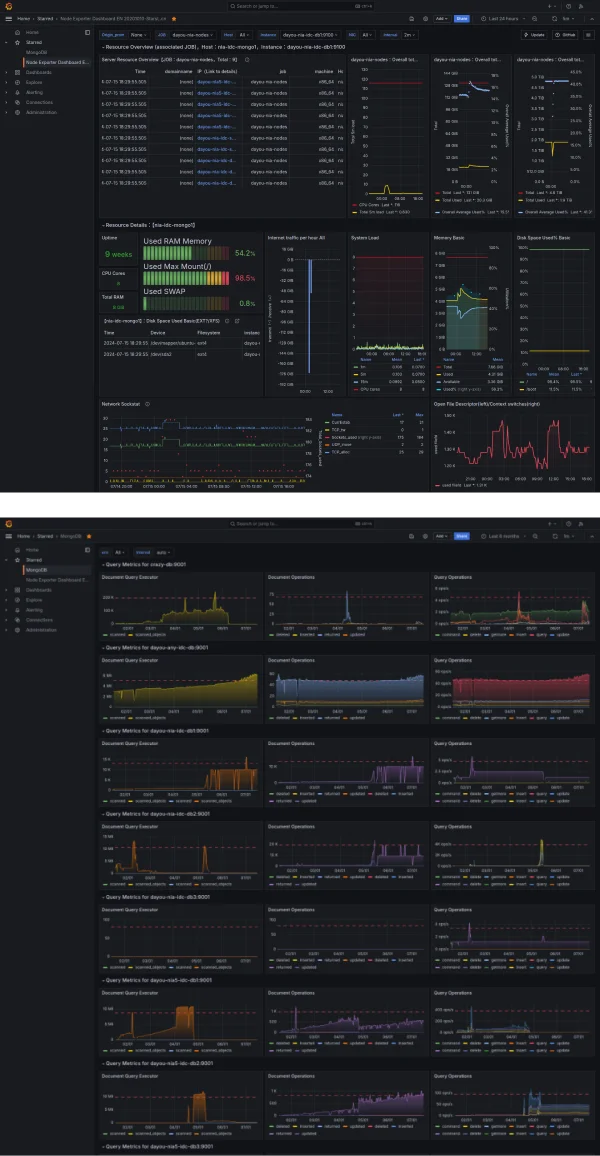Click Alerting bell icon in Node Exporter sidebar
The height and width of the screenshot is (1156, 600).
(x=18, y=93)
